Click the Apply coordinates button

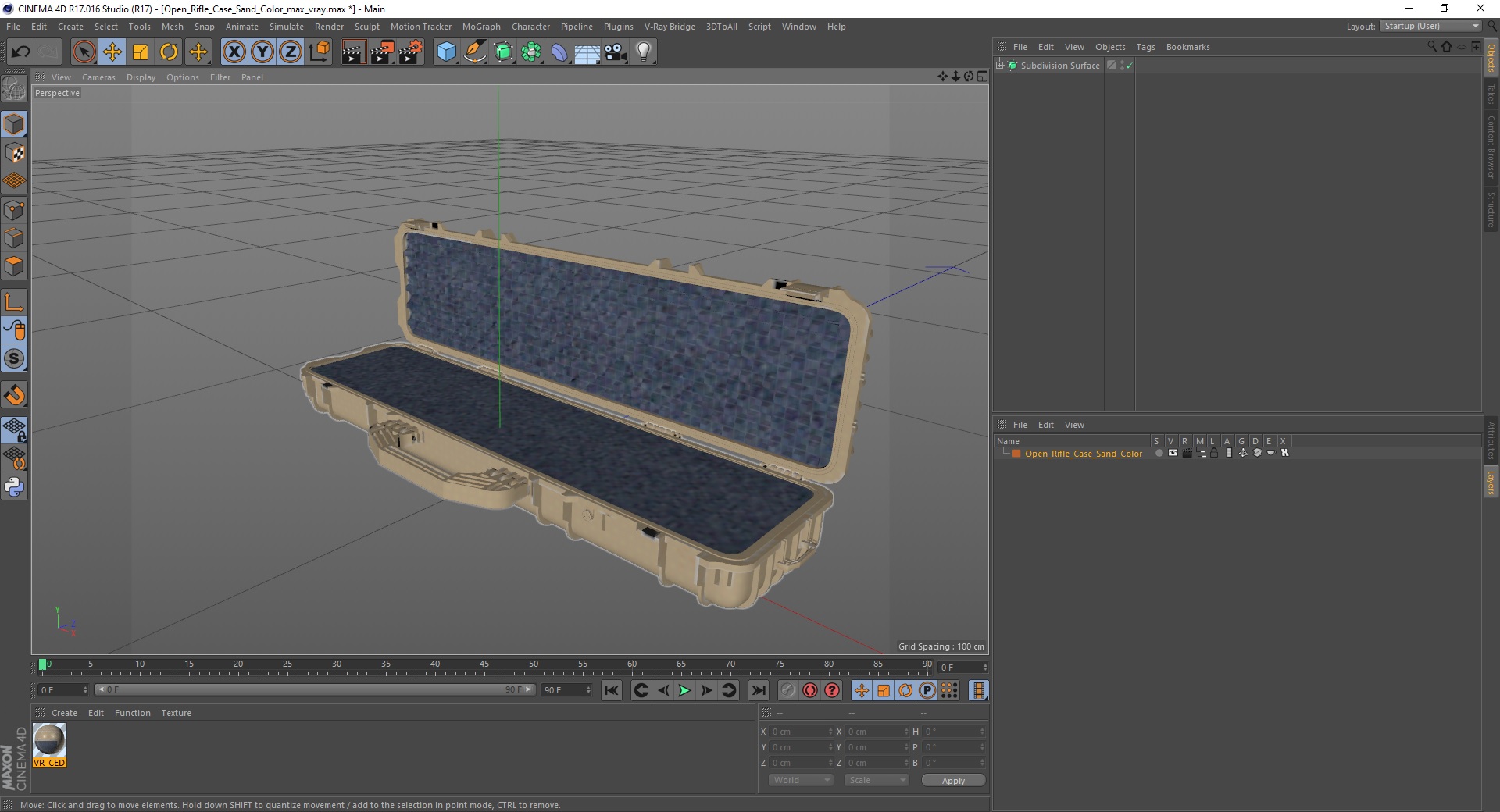[953, 780]
